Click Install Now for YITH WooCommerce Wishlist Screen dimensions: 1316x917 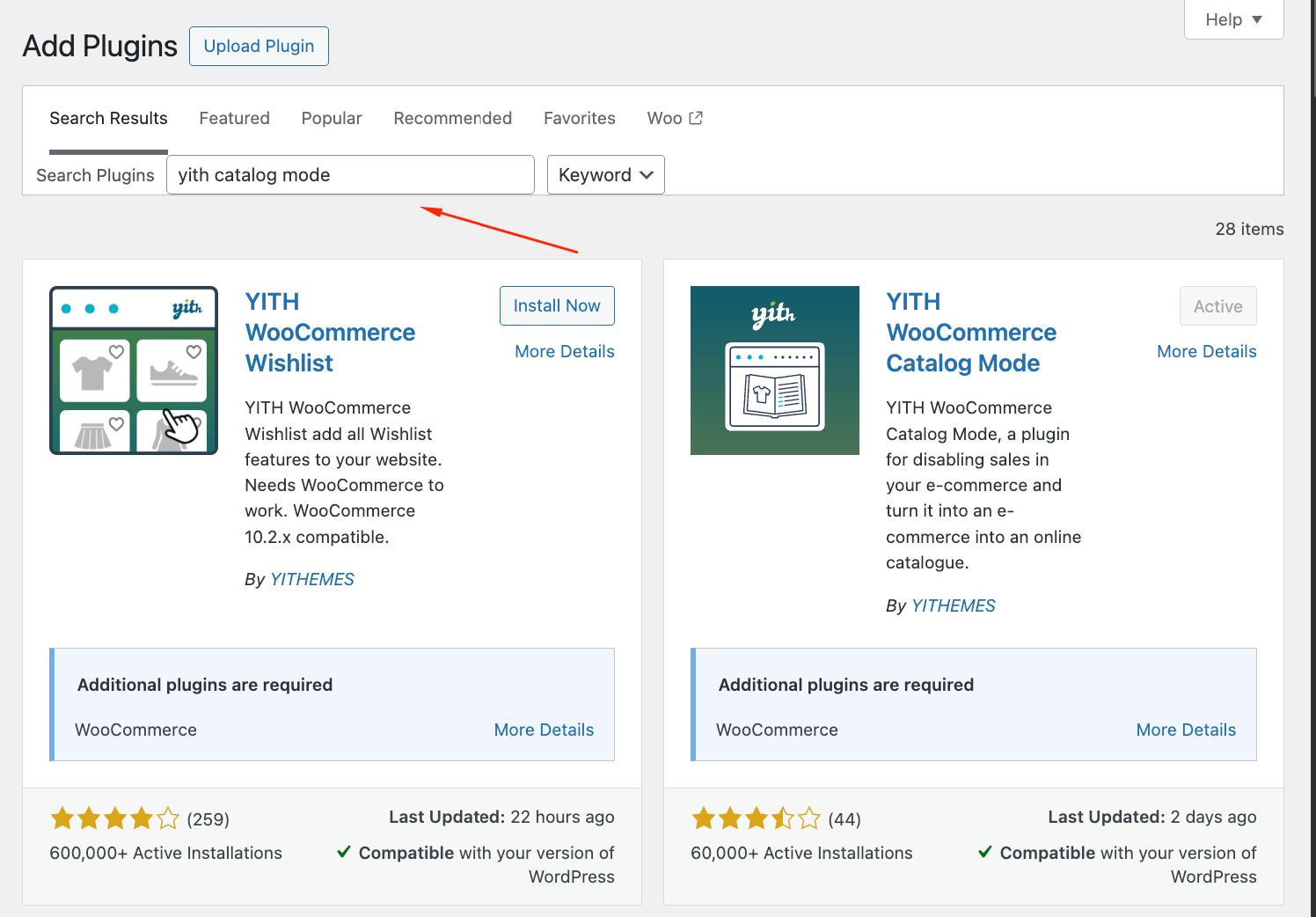click(557, 305)
